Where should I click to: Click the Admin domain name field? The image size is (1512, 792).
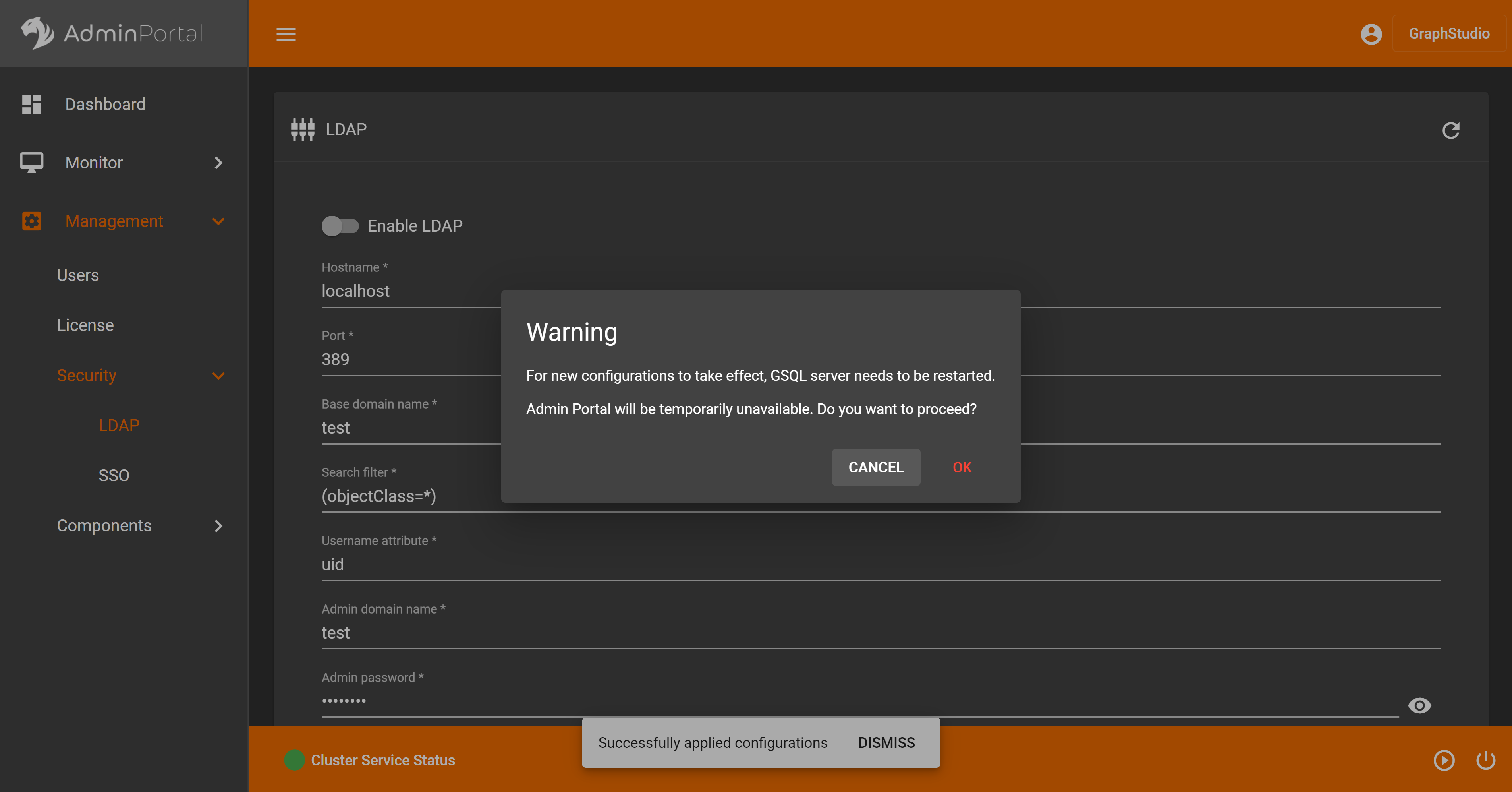(881, 633)
